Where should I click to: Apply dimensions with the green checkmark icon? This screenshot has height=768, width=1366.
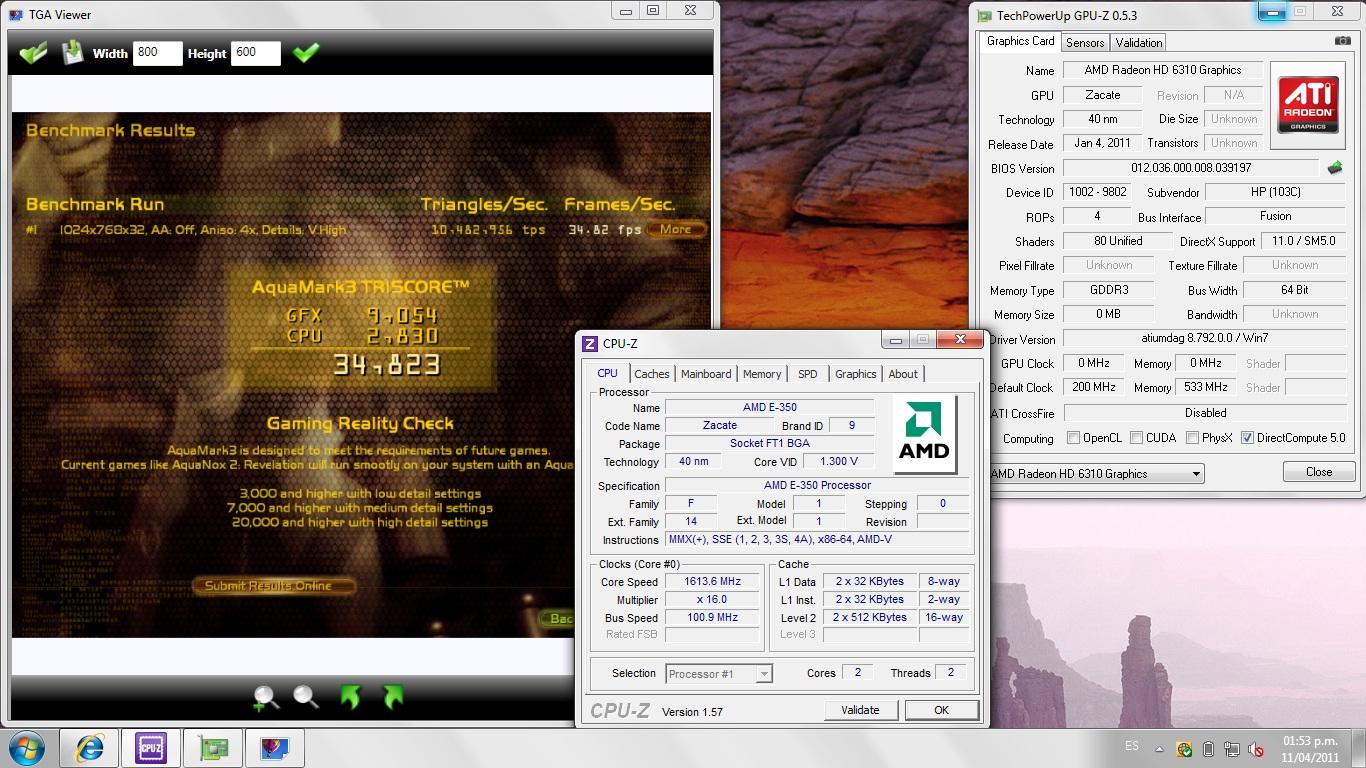(306, 52)
